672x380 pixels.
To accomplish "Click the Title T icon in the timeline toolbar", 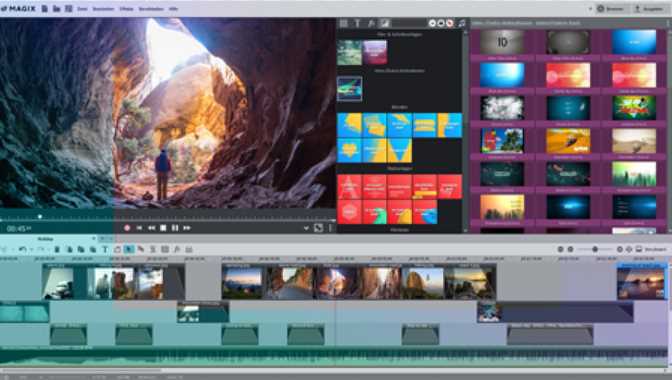I will tap(105, 249).
